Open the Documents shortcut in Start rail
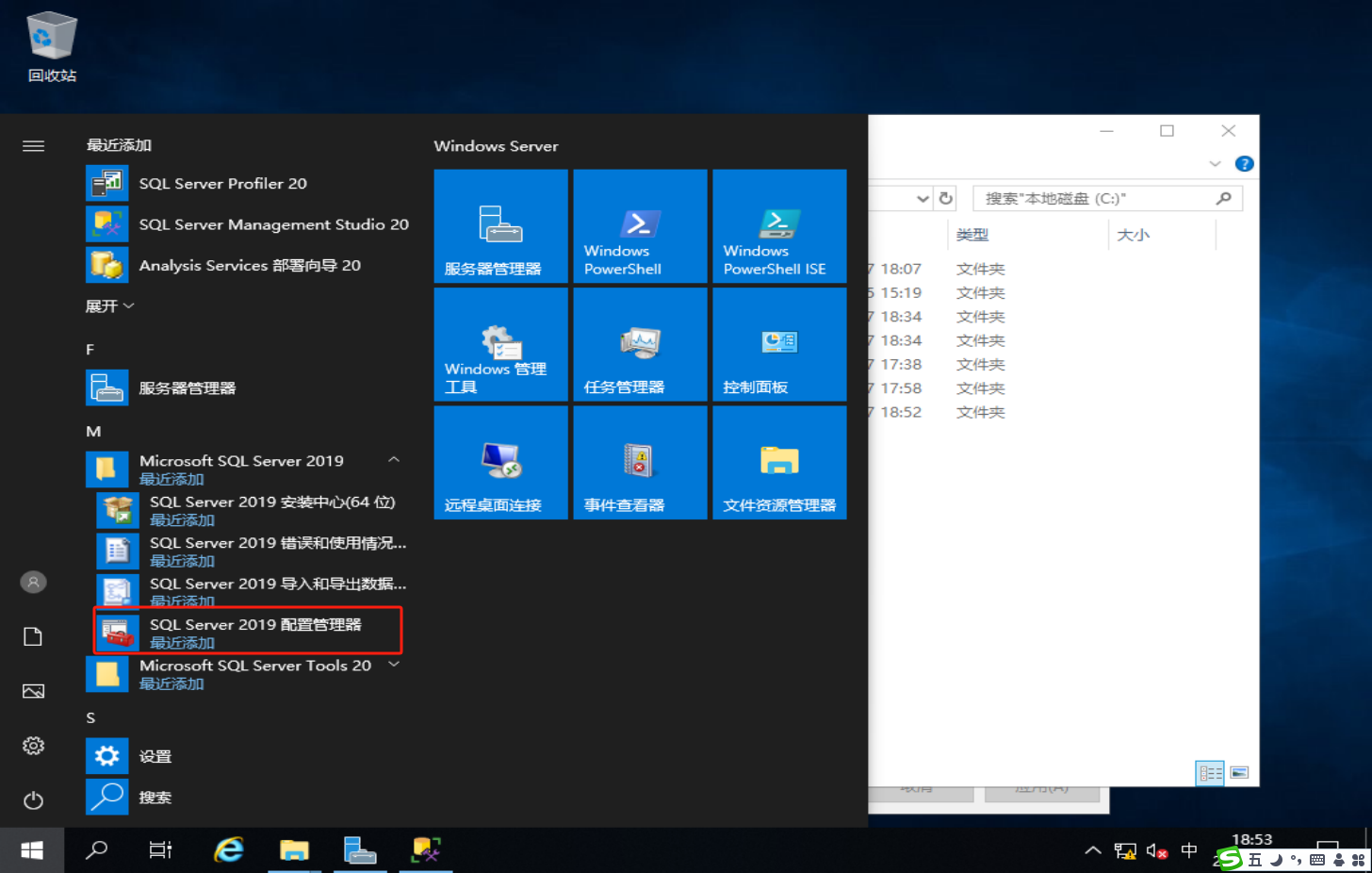 [33, 637]
